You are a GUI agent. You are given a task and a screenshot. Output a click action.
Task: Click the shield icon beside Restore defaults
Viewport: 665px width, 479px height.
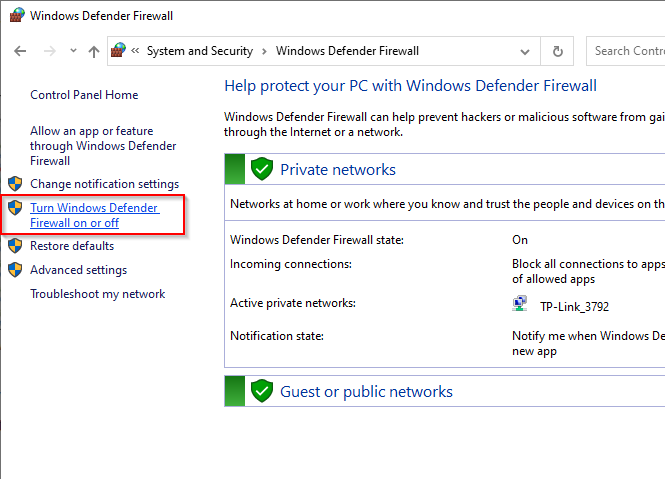click(x=15, y=246)
